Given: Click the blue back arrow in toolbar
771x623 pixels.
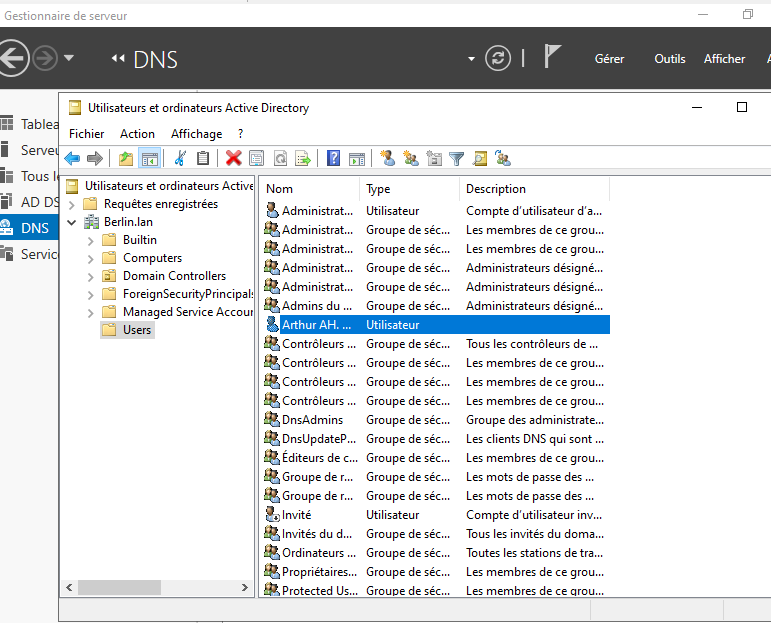Looking at the screenshot, I should 72,158.
